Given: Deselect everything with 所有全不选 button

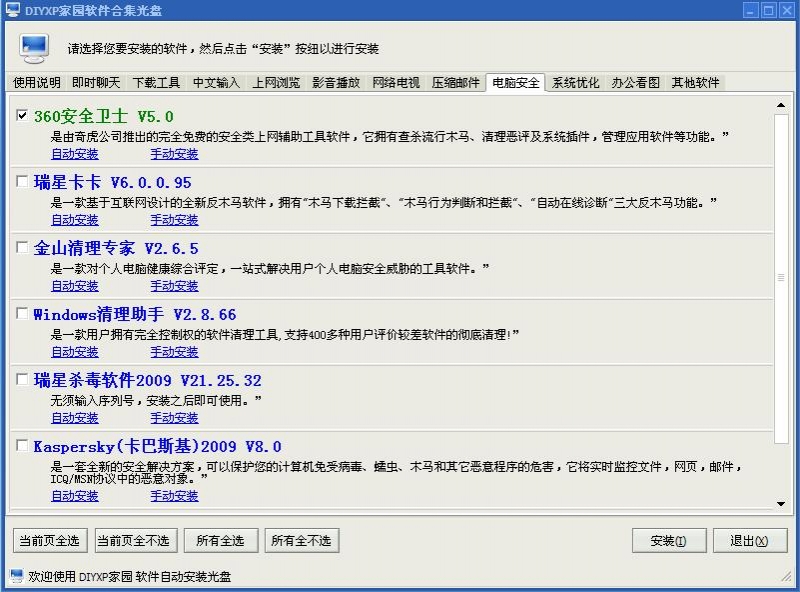Looking at the screenshot, I should point(302,540).
